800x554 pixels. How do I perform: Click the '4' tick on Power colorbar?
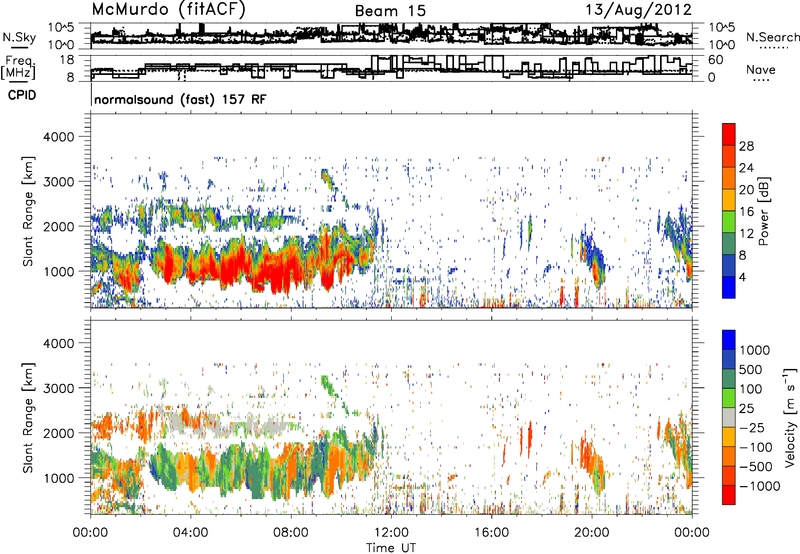point(743,277)
